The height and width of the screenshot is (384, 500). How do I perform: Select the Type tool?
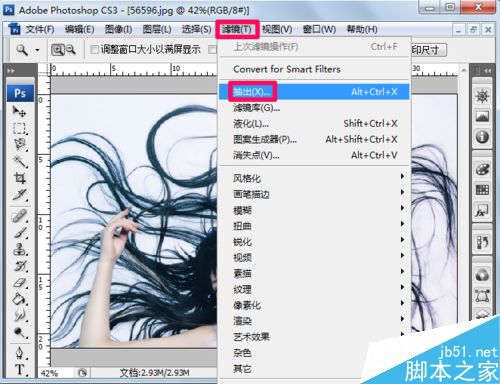19,369
